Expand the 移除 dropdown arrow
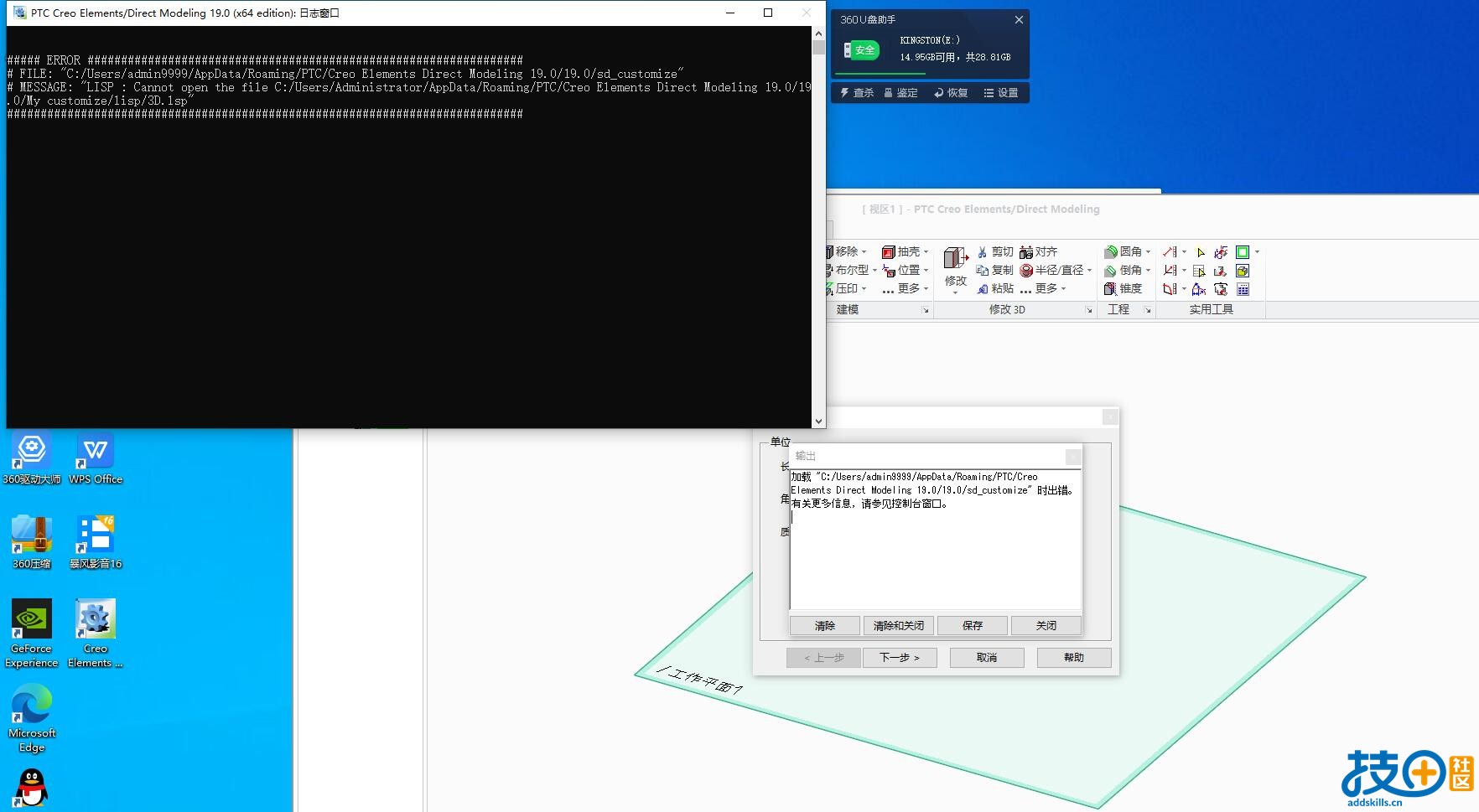 click(864, 252)
